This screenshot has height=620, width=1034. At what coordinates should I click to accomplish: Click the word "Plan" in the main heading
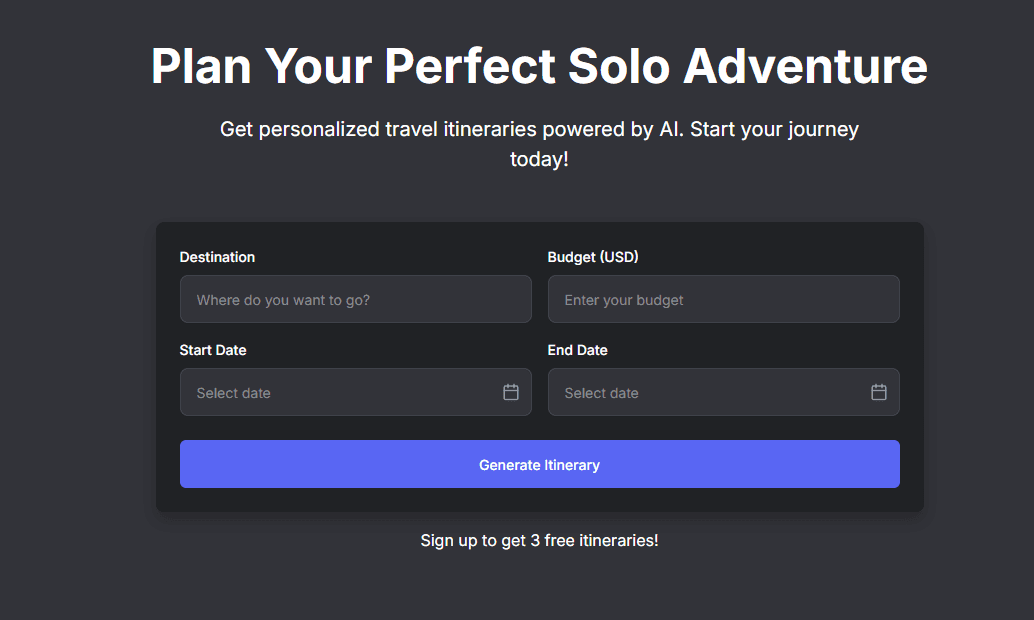point(200,66)
